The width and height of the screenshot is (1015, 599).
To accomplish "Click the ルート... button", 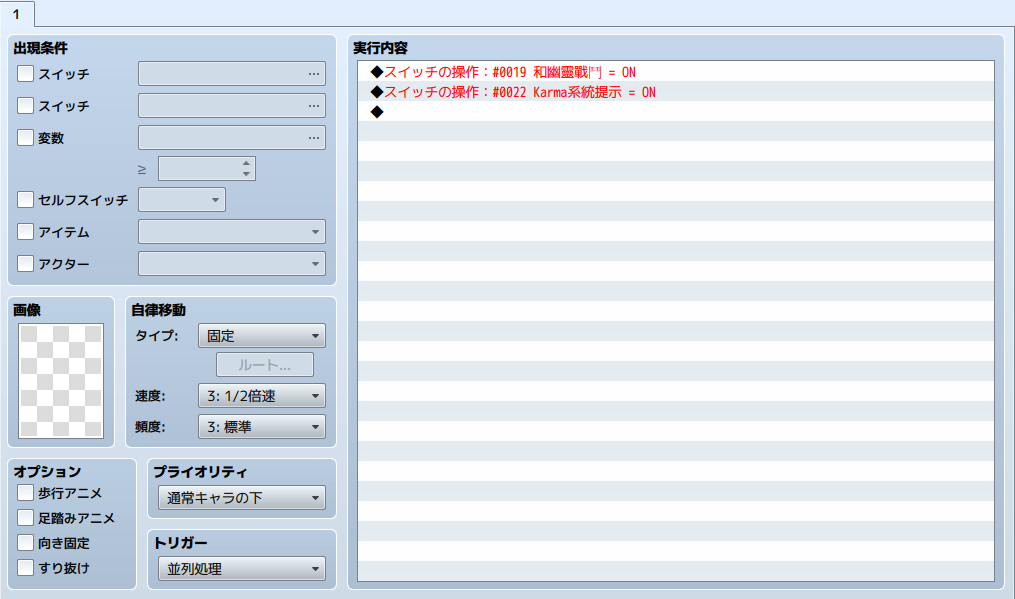I will [x=265, y=365].
